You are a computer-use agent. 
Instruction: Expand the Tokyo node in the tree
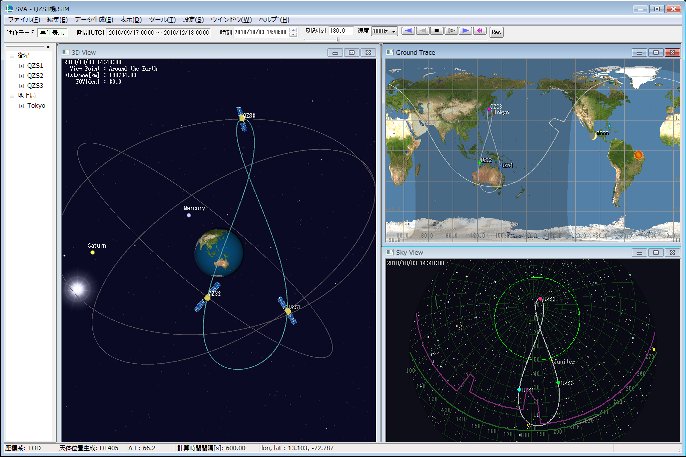coord(21,105)
